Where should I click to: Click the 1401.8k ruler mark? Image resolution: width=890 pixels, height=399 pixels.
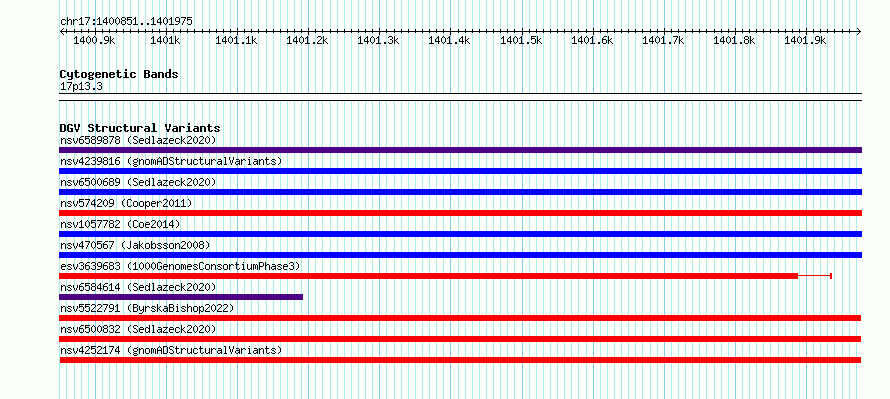(734, 41)
